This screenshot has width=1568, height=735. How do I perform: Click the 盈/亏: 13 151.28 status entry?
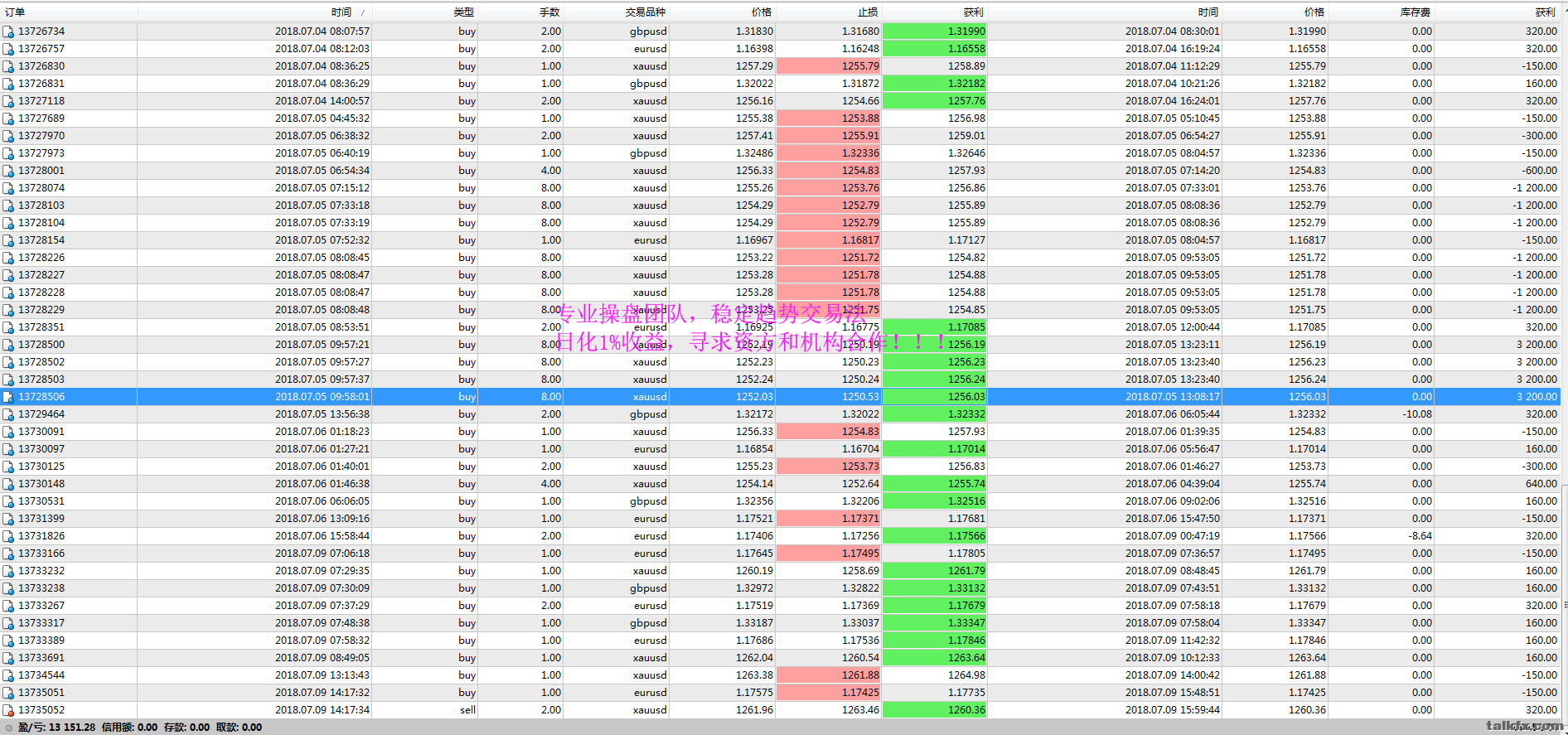click(x=56, y=728)
